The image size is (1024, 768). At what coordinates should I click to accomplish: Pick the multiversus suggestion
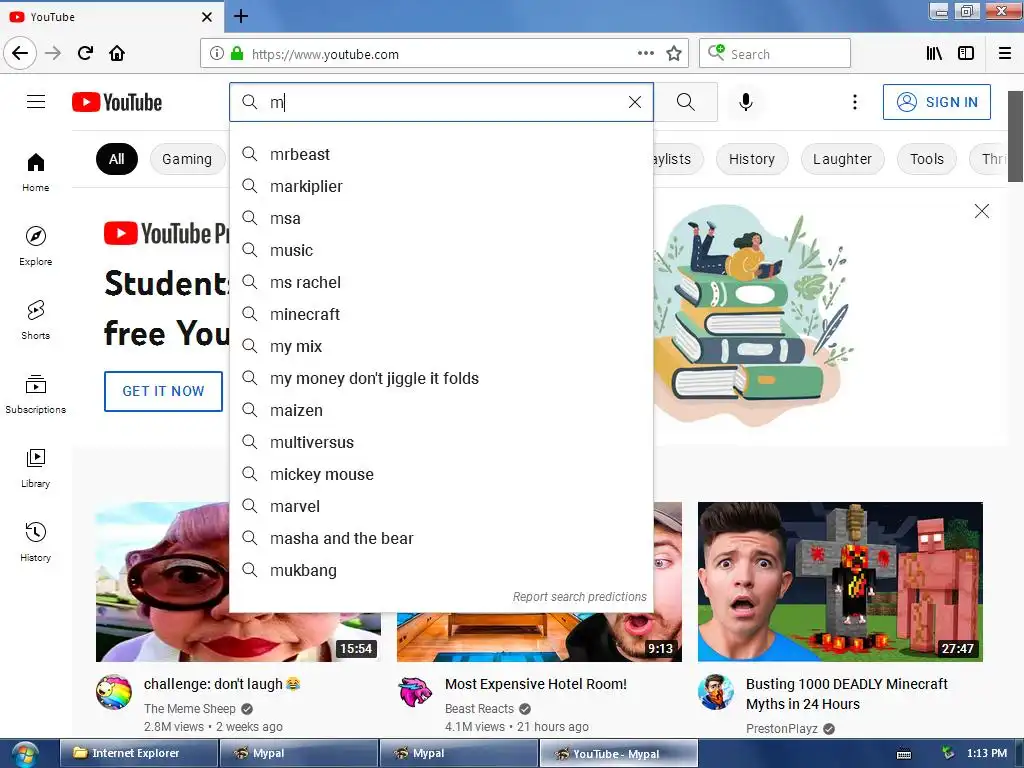[441, 442]
